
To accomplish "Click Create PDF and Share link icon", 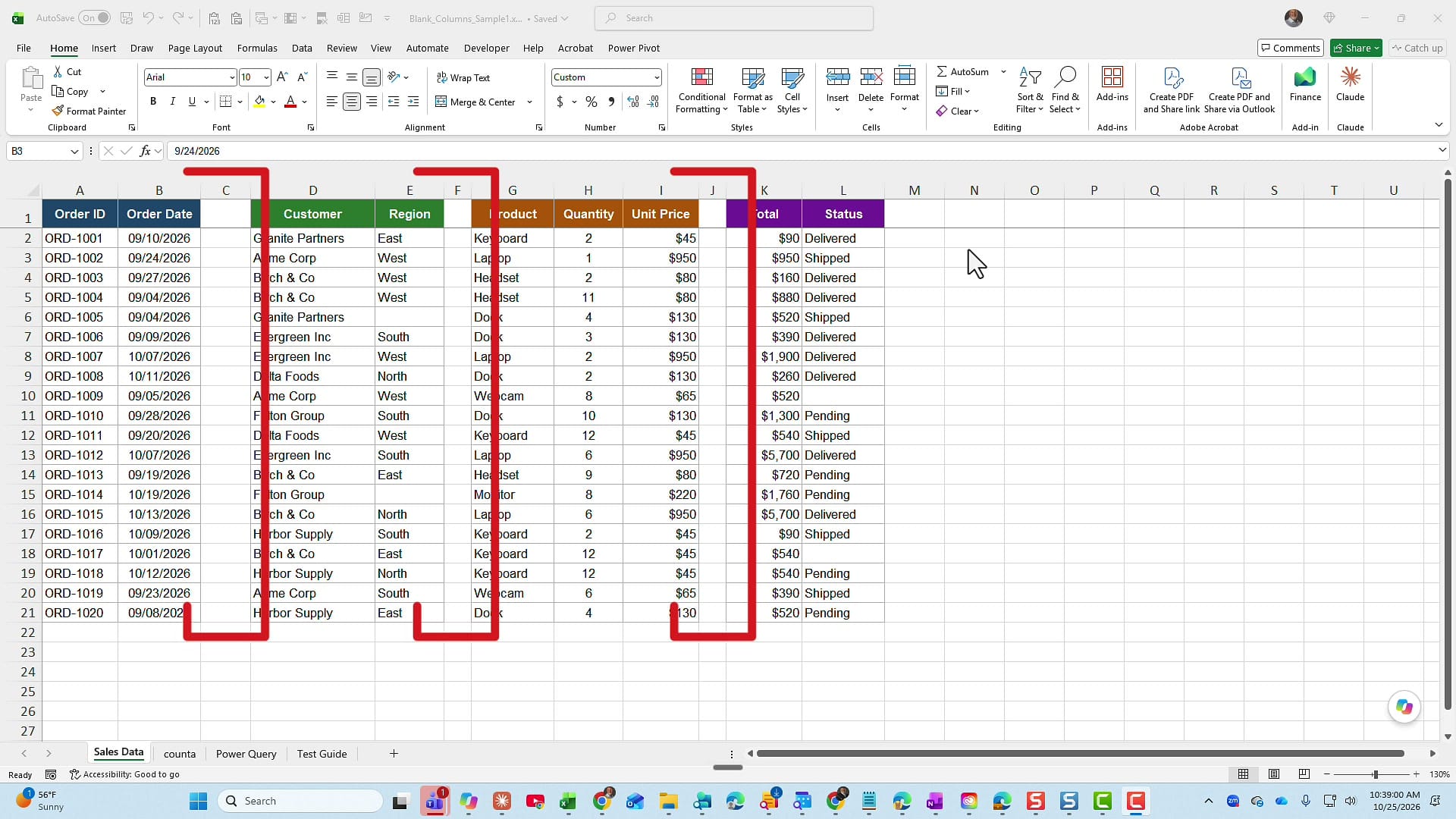I will click(x=1172, y=77).
